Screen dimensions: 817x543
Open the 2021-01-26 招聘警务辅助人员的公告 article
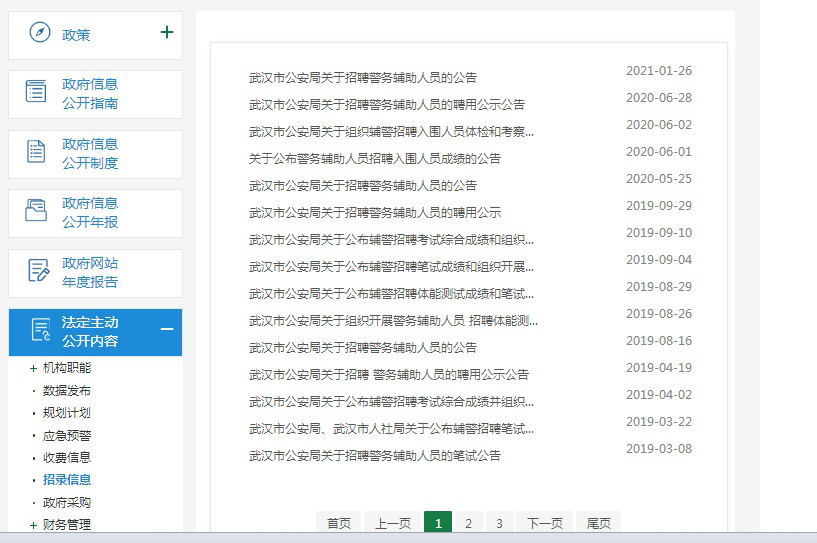coord(363,78)
